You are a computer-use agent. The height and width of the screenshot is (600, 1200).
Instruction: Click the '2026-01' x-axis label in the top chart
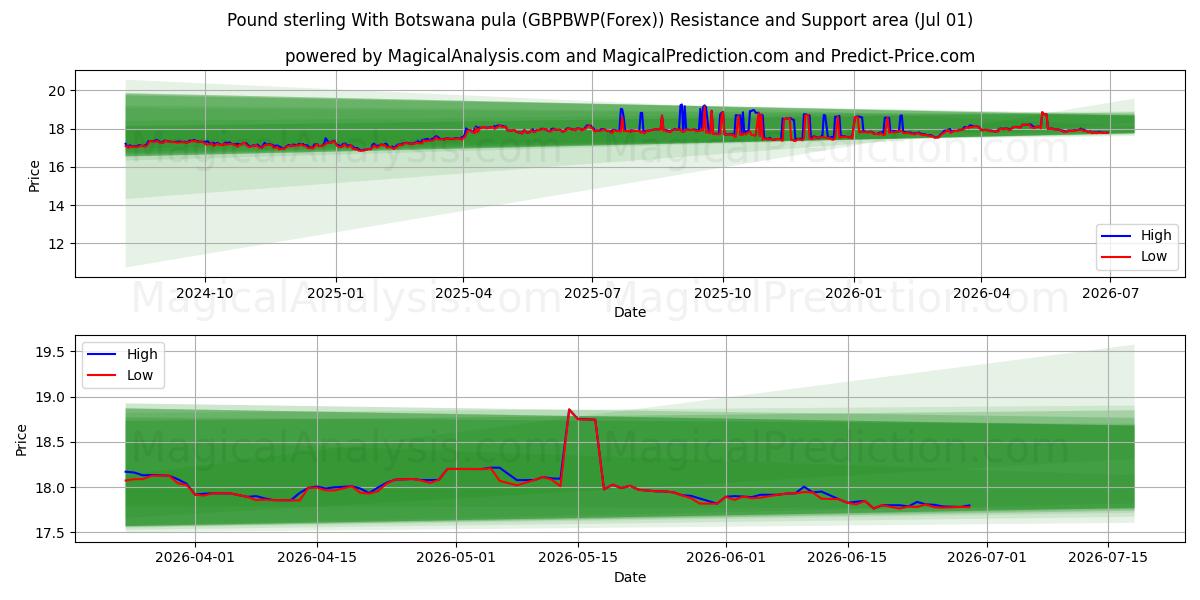tap(853, 292)
